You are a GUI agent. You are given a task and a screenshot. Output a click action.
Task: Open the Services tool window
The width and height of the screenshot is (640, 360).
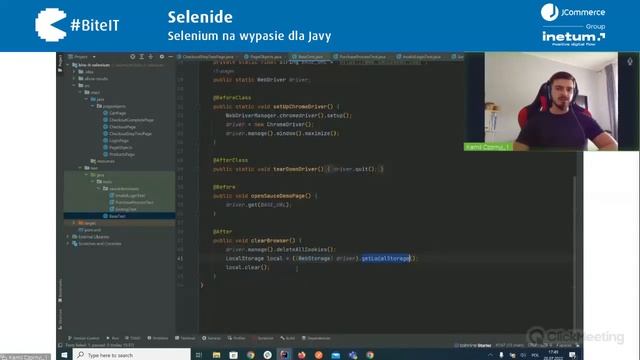click(x=211, y=338)
